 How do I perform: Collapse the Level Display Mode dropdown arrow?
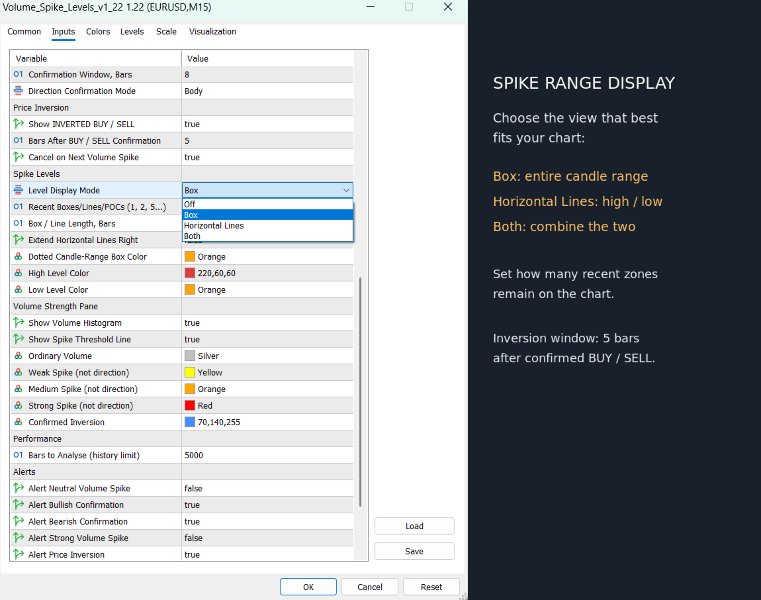pyautogui.click(x=346, y=190)
